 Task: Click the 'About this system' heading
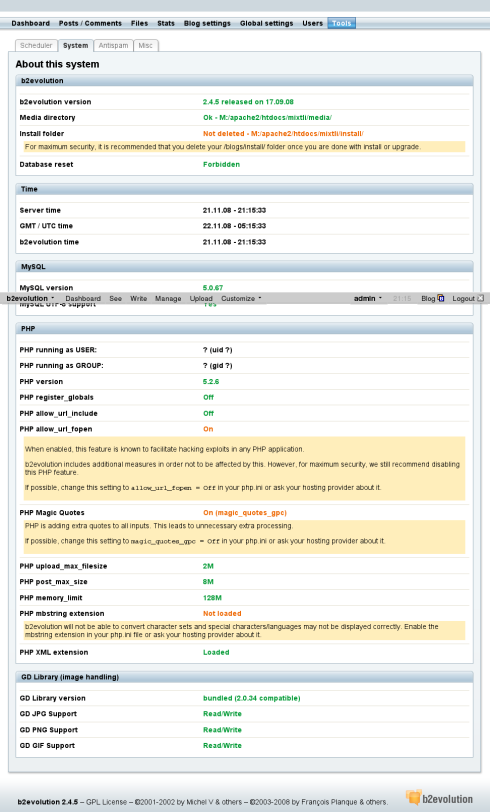(x=57, y=64)
